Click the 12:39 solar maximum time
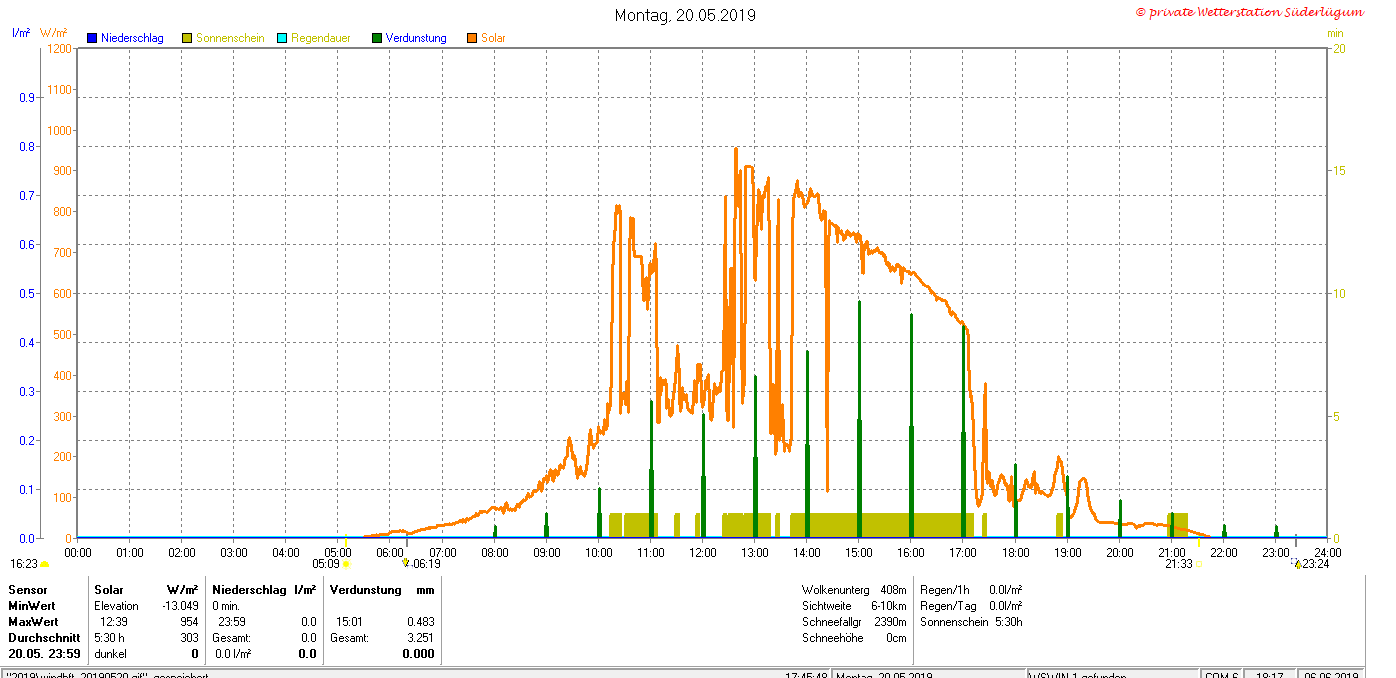 point(114,622)
